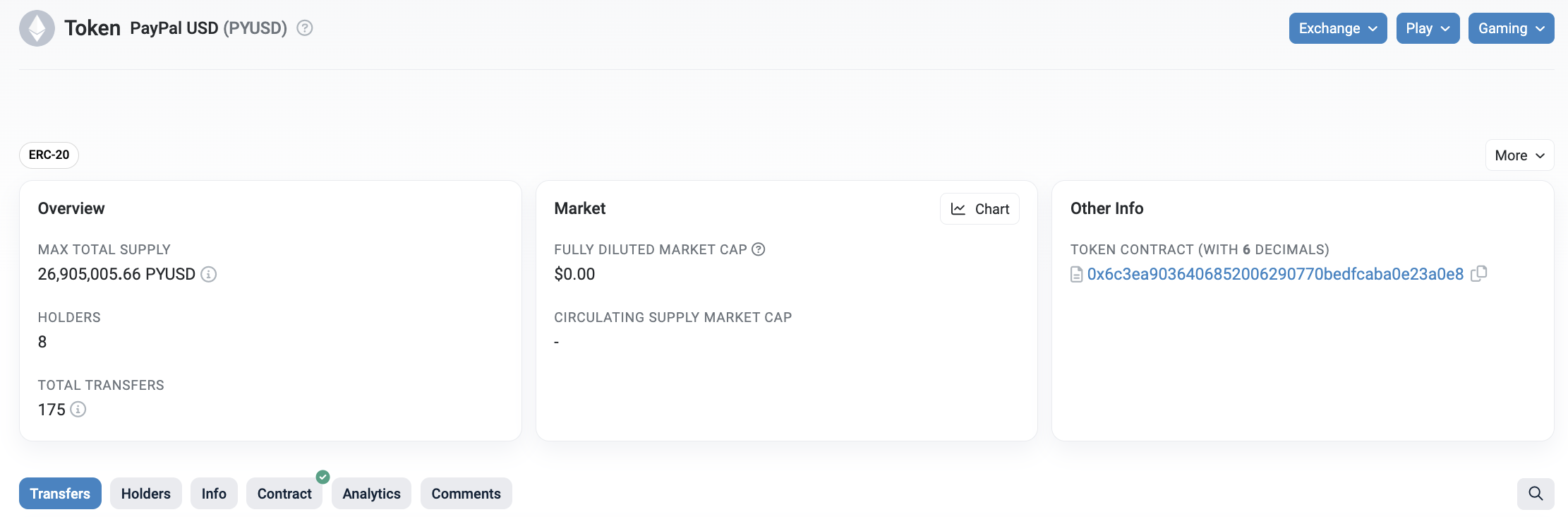Click the ERC-20 badge
The image size is (1568, 517).
pos(49,155)
